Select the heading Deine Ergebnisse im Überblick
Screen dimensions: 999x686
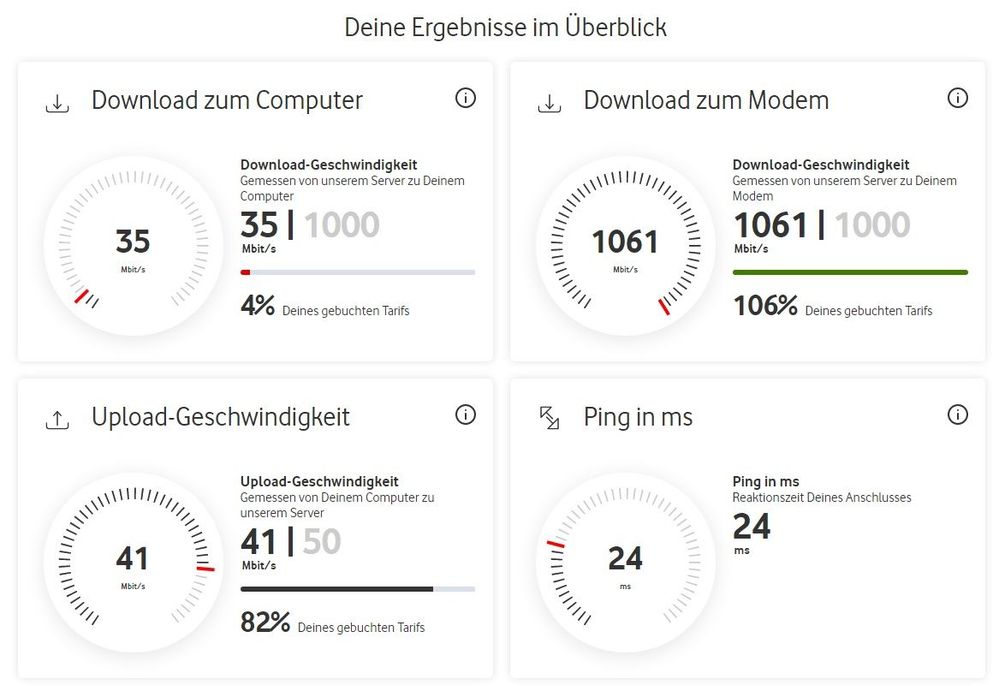coord(505,27)
